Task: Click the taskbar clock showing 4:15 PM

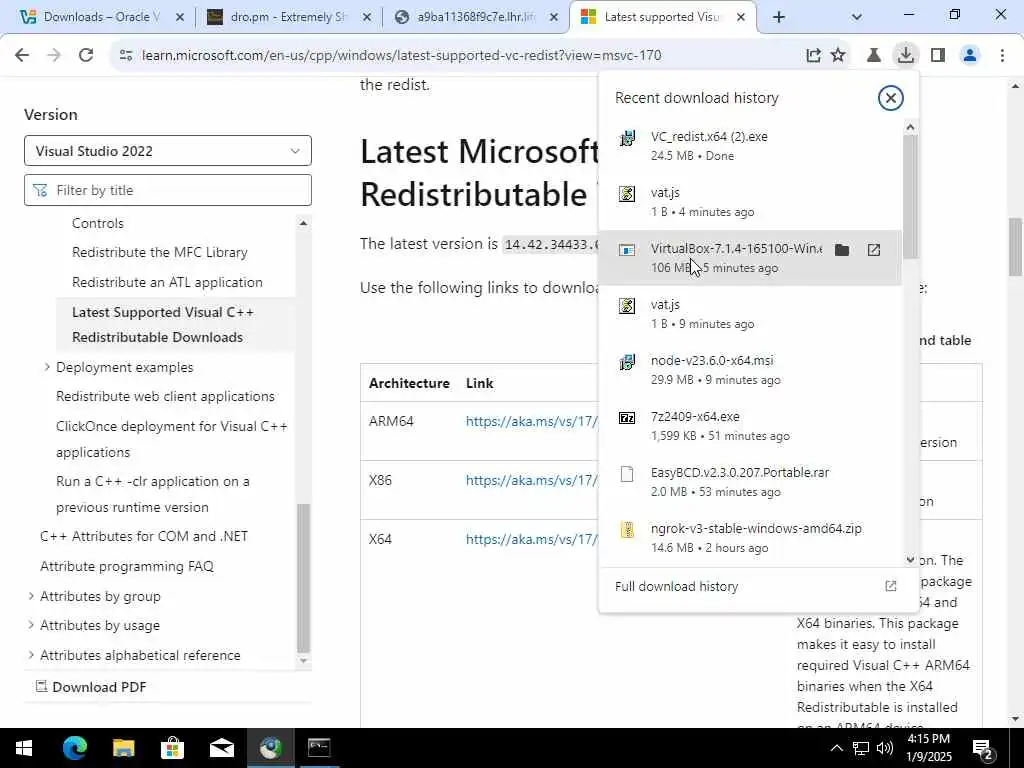Action: [x=930, y=748]
